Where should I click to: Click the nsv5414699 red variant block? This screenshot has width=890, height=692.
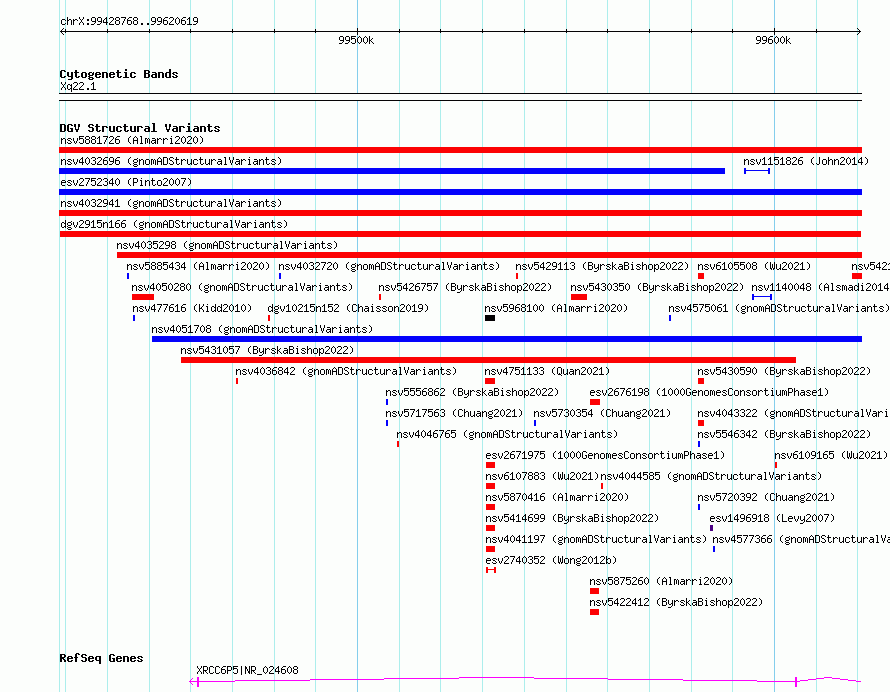(490, 528)
